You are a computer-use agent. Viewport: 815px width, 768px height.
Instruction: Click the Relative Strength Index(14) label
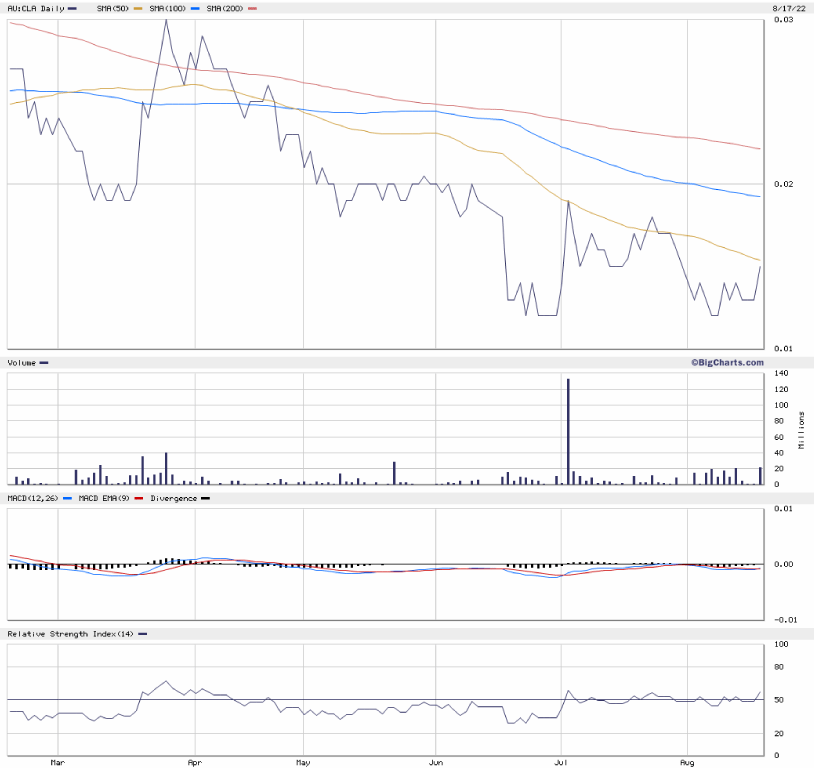(70, 634)
